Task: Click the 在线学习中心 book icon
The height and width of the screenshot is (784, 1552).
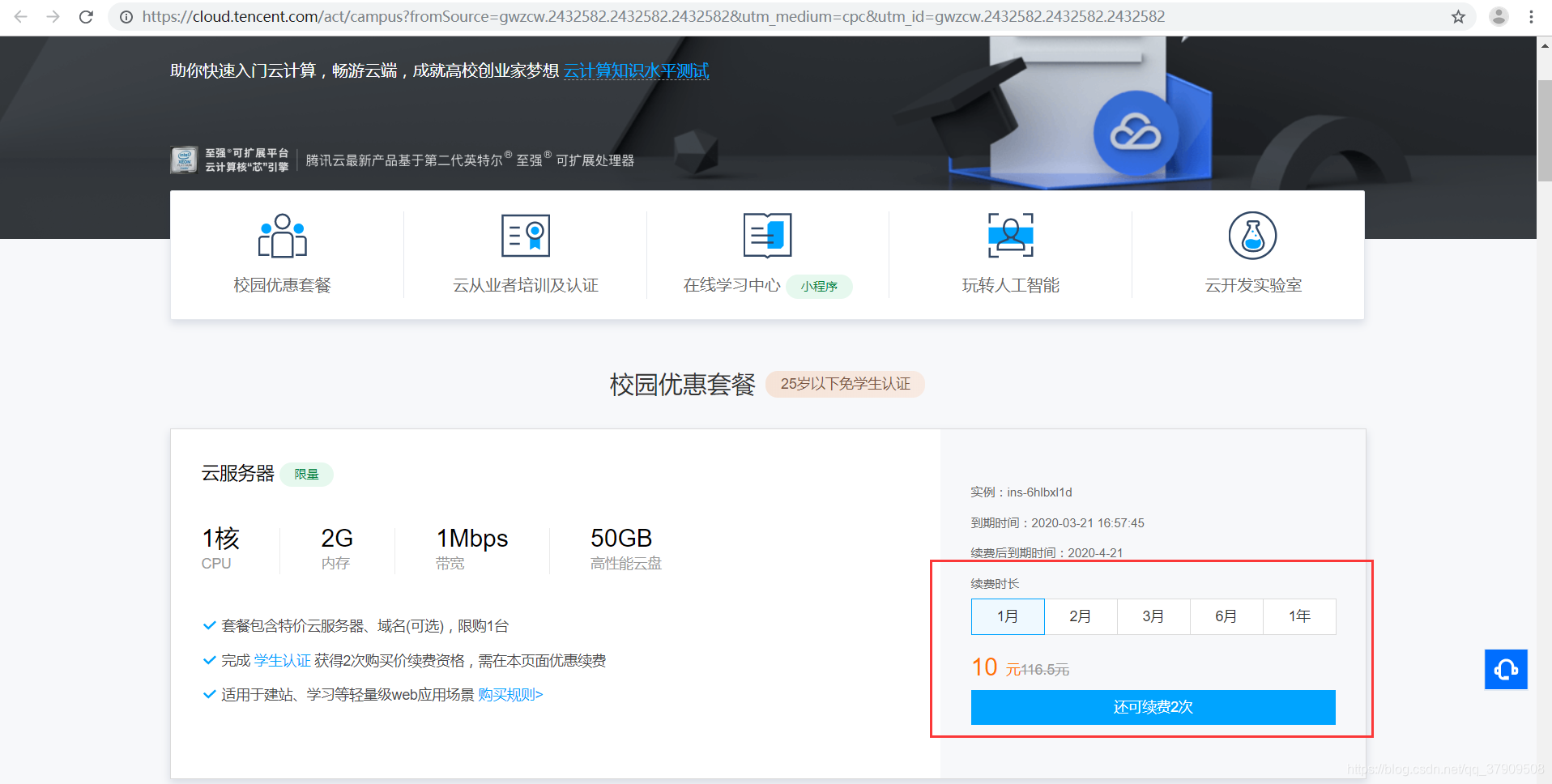Action: click(x=767, y=236)
